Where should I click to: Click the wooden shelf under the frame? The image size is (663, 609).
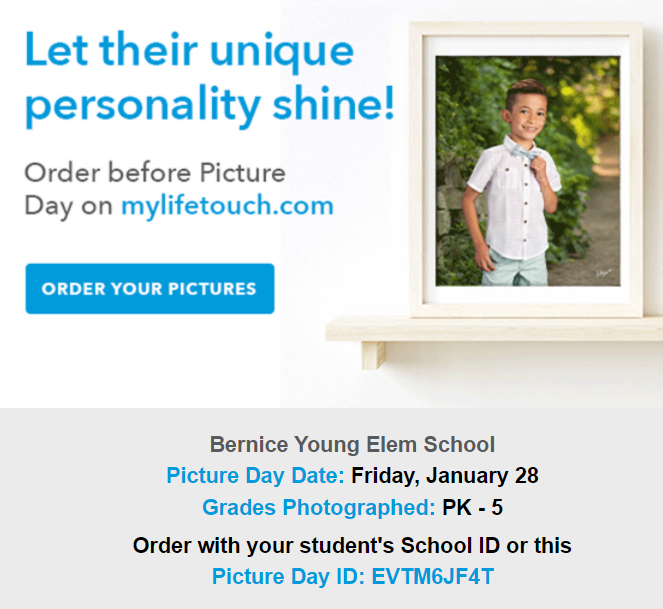tap(494, 329)
